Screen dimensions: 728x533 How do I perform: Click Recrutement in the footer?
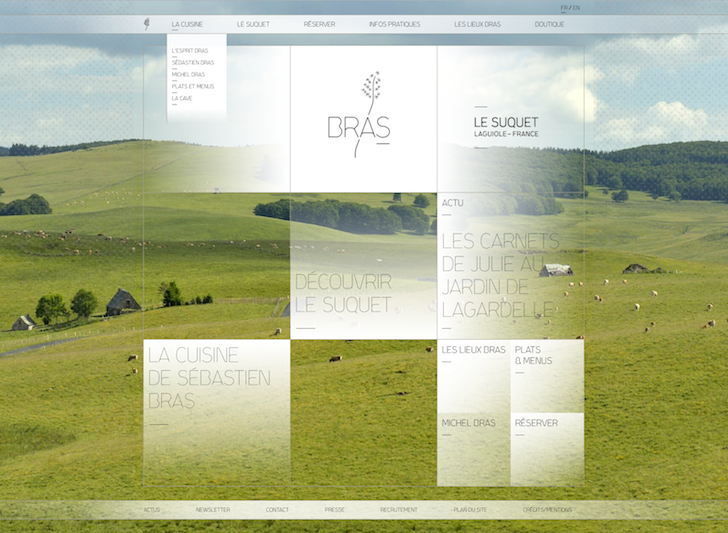(x=399, y=510)
